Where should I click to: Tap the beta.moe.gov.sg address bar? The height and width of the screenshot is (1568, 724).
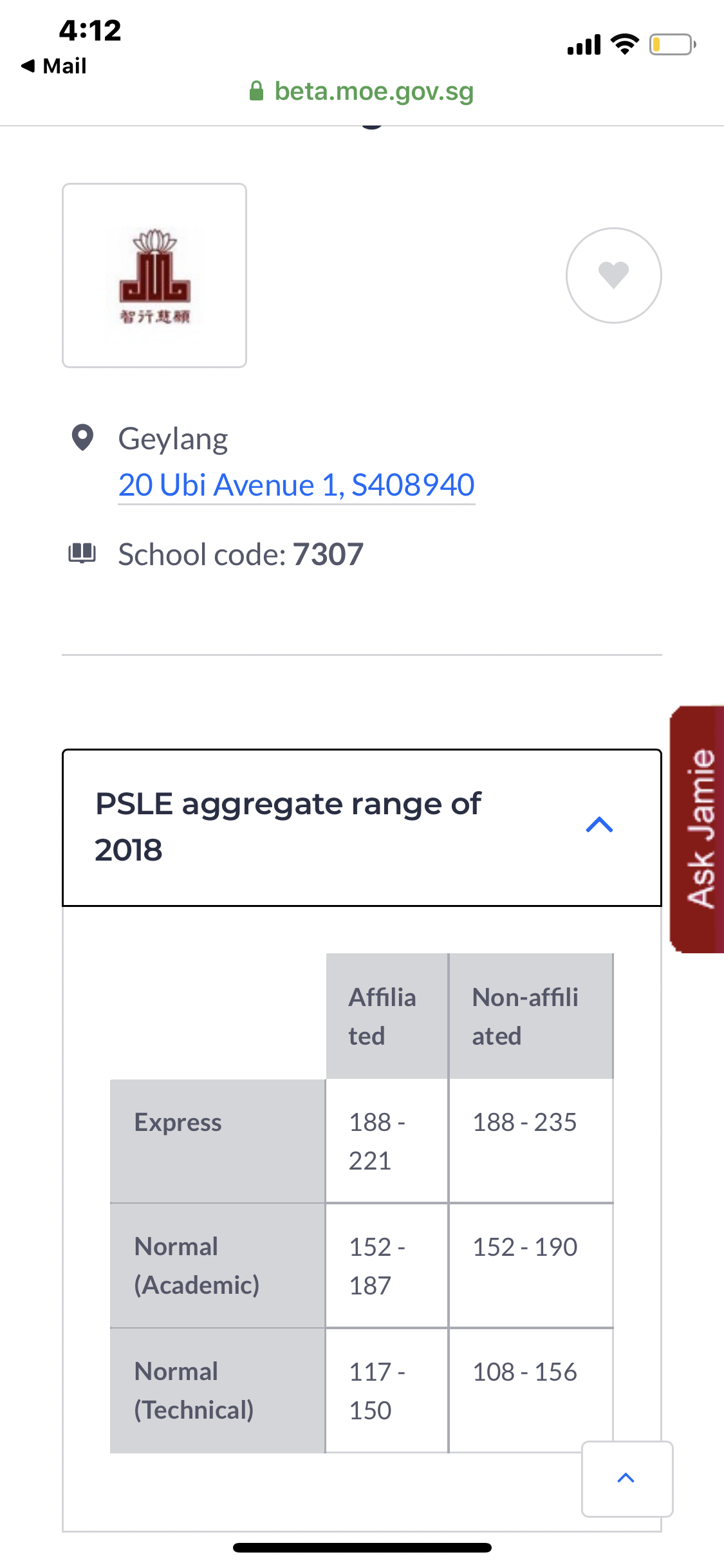point(373,91)
